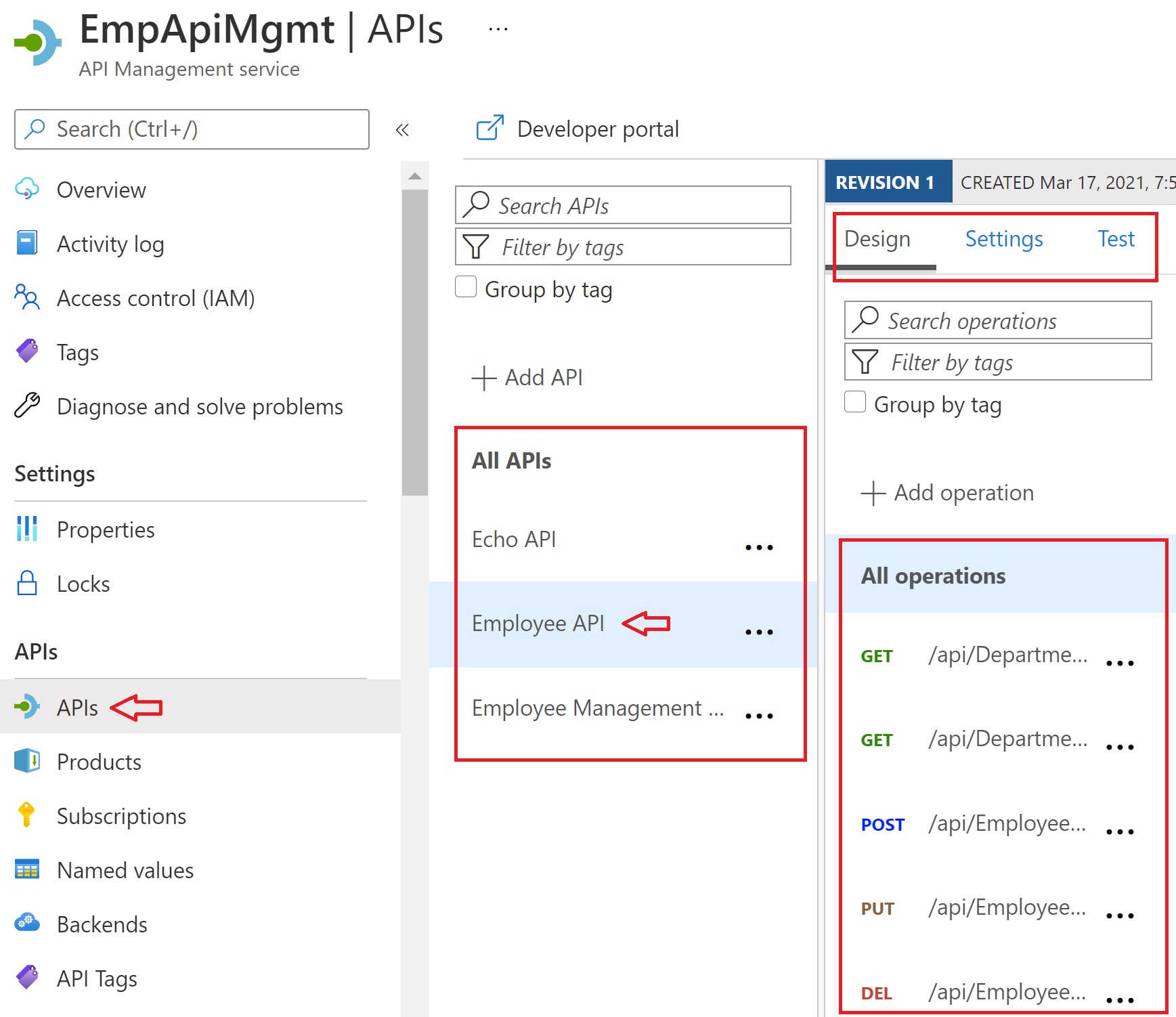The image size is (1176, 1017).
Task: Click the Developer portal external icon
Action: pos(490,127)
